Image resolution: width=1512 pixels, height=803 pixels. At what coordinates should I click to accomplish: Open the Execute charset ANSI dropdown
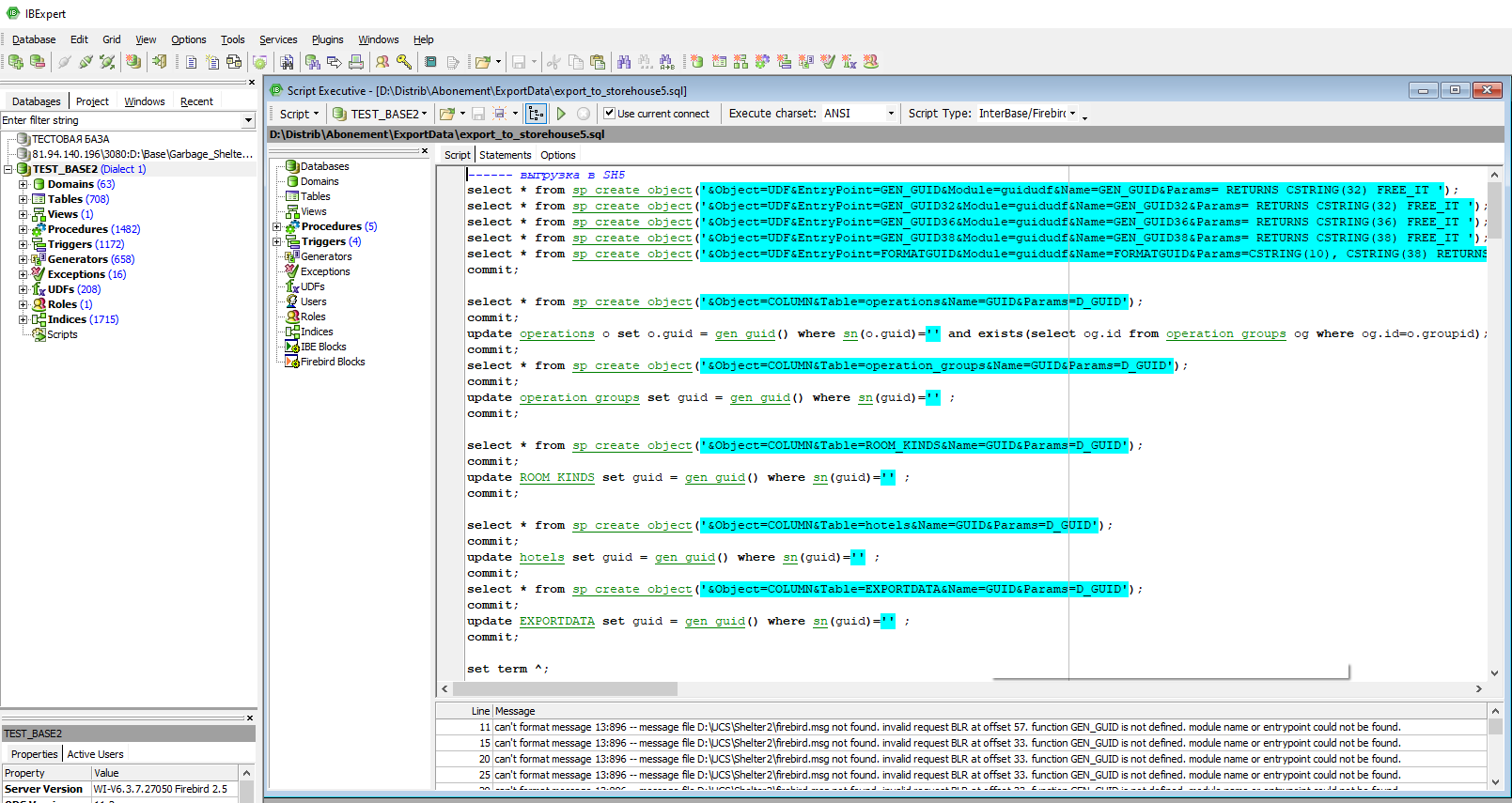[x=891, y=114]
